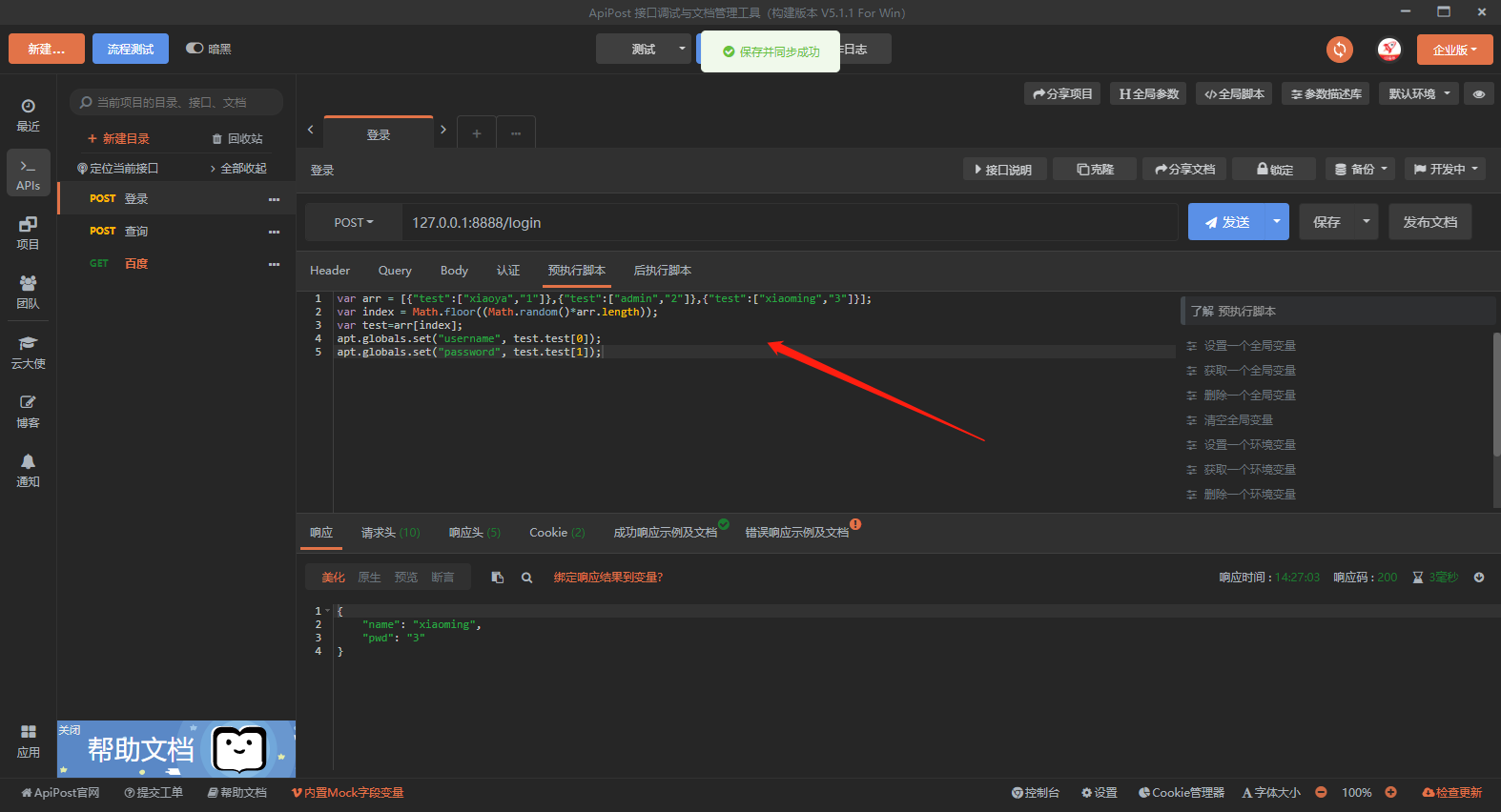Click the 新建... button

tap(47, 49)
